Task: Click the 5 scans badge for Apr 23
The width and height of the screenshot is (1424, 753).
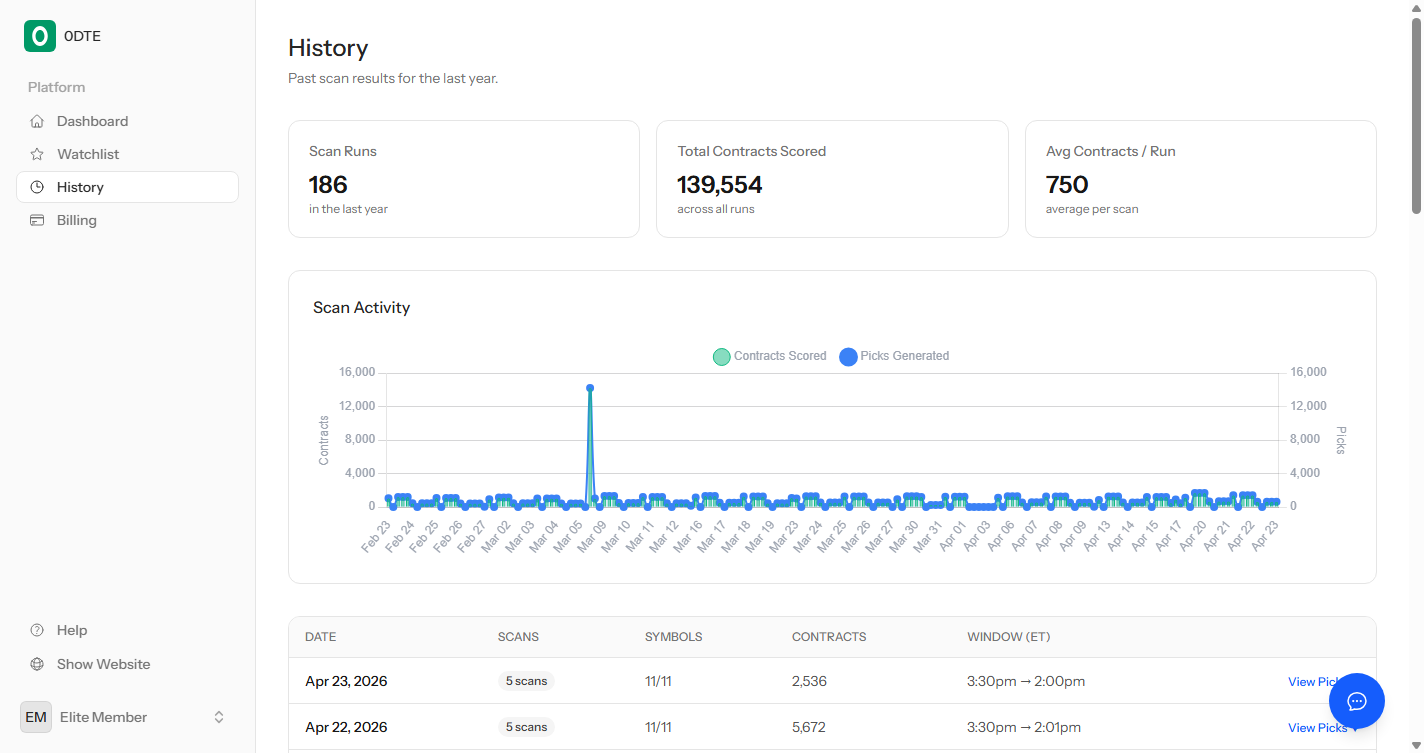Action: click(x=526, y=681)
